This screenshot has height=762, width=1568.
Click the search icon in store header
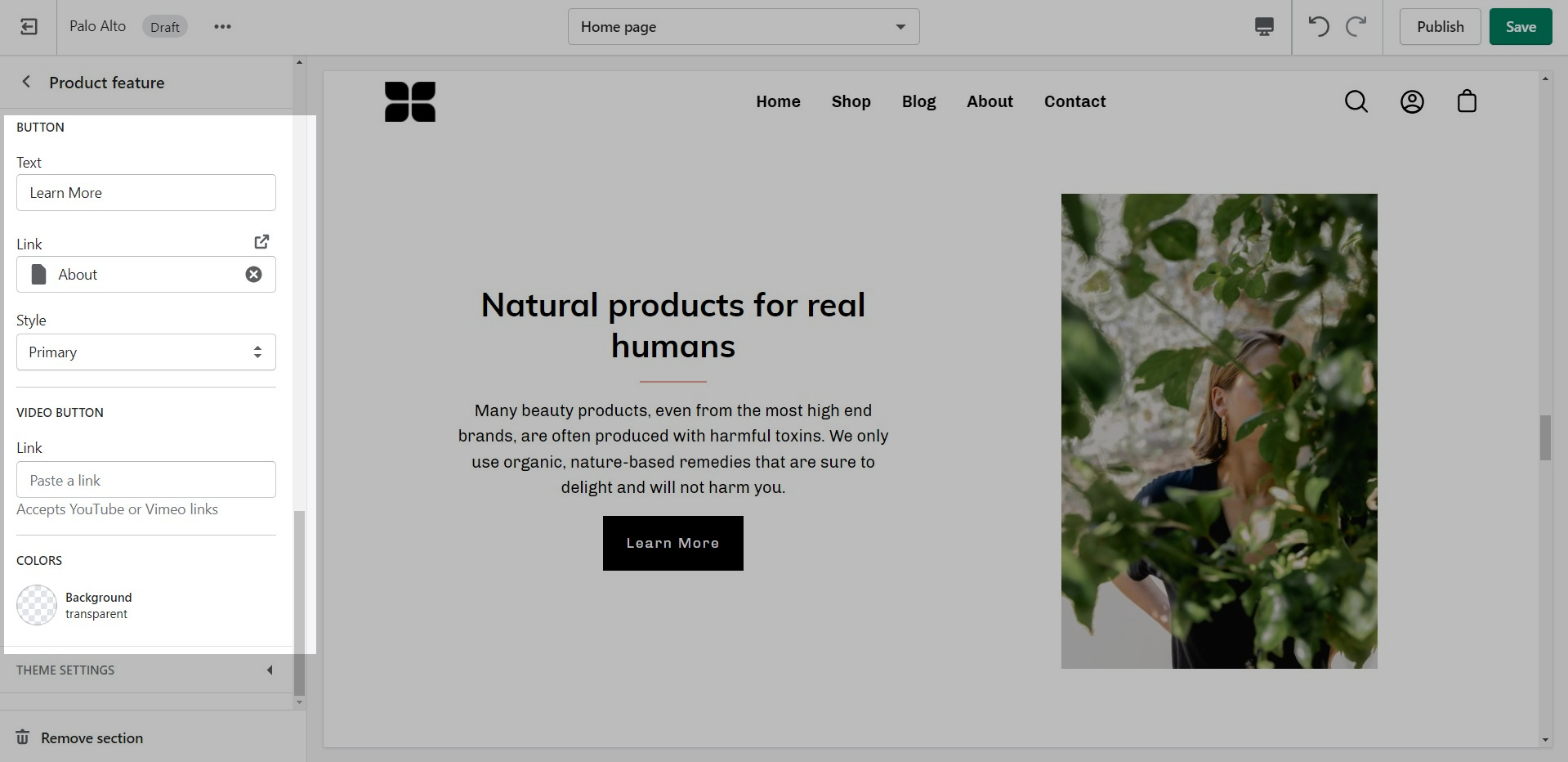coord(1356,101)
